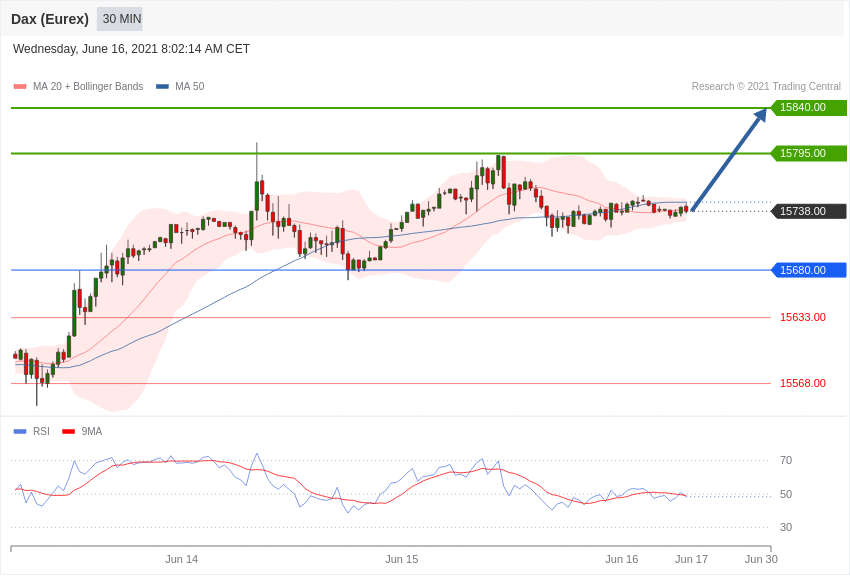Click the MA 50 blue legend swatch
Viewport: 850px width, 576px height.
pos(162,87)
